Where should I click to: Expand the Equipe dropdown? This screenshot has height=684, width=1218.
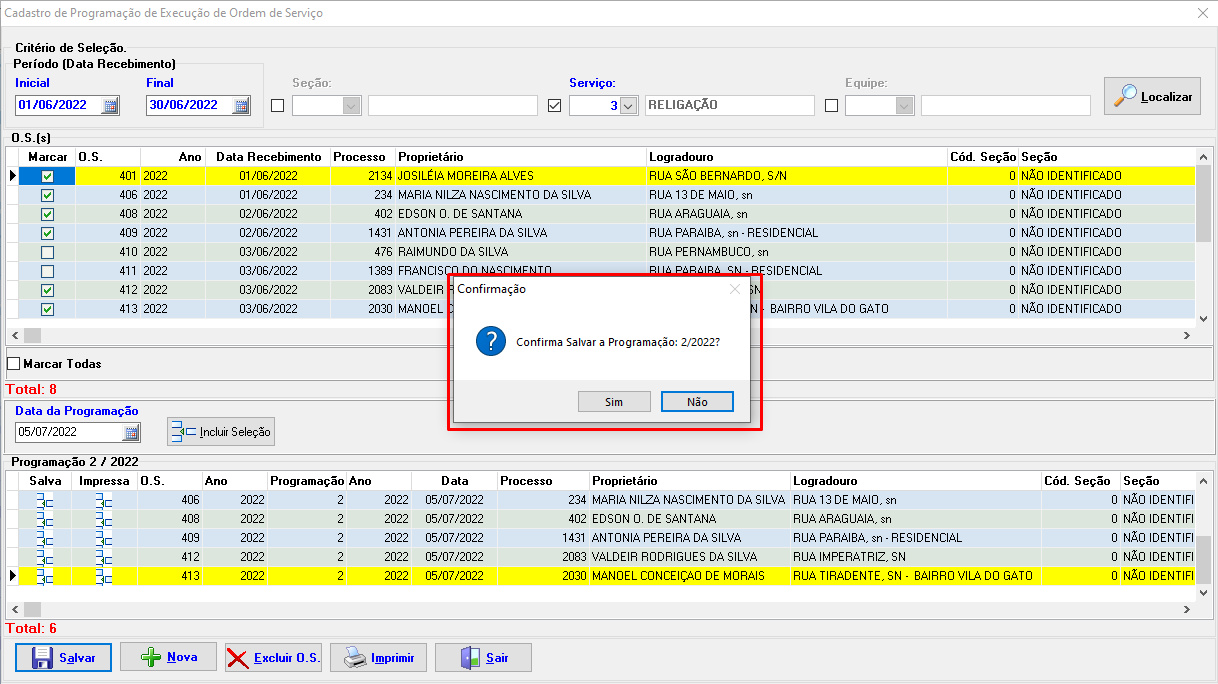coord(904,106)
